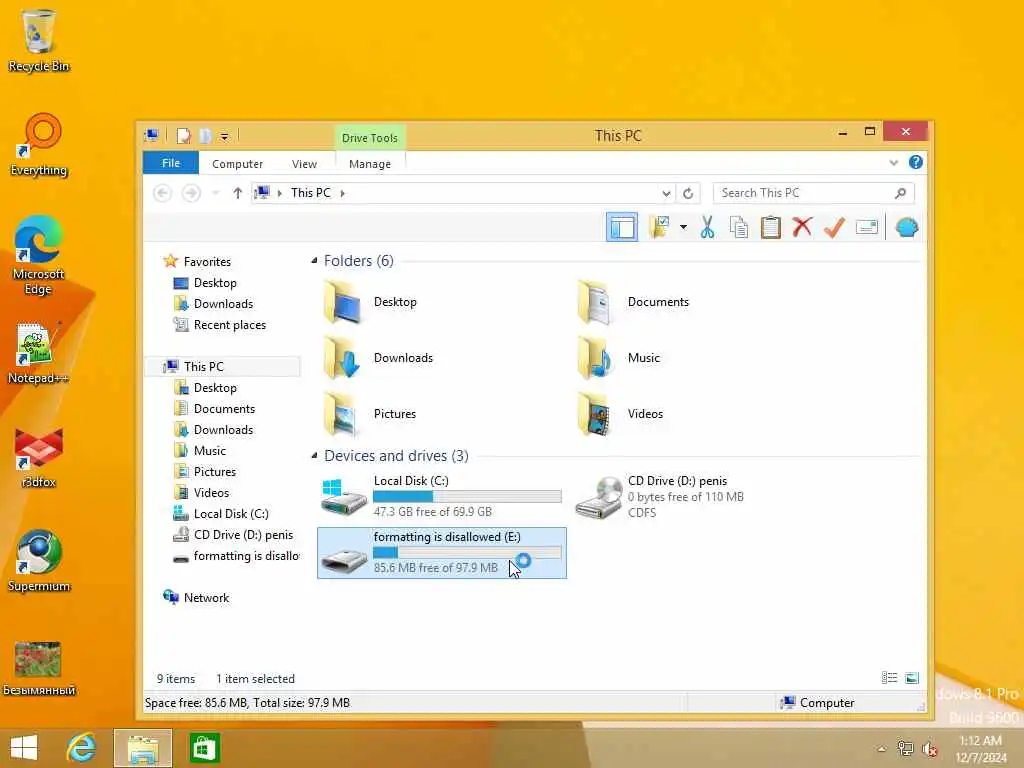This screenshot has height=768, width=1024.
Task: Switch to the View ribbon tab
Action: tap(304, 164)
